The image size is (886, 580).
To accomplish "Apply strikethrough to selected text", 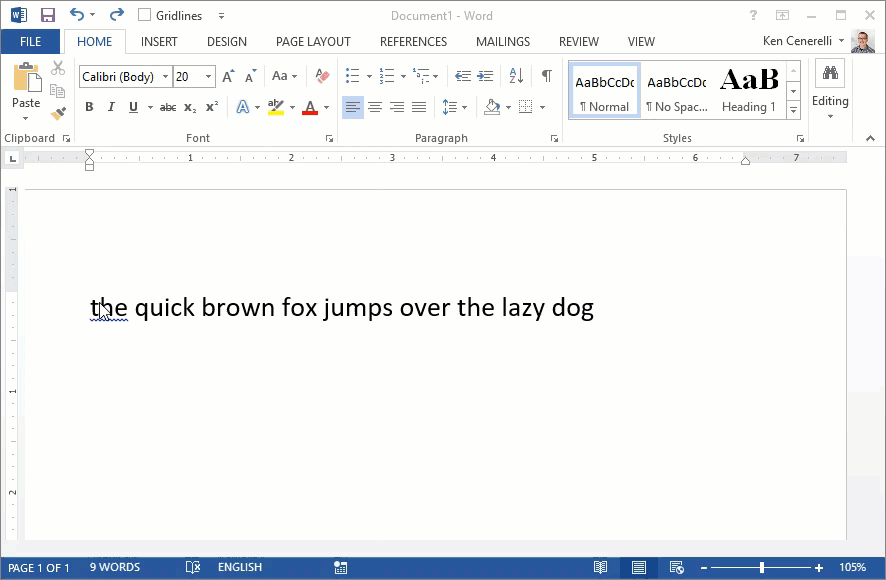I will (x=168, y=107).
